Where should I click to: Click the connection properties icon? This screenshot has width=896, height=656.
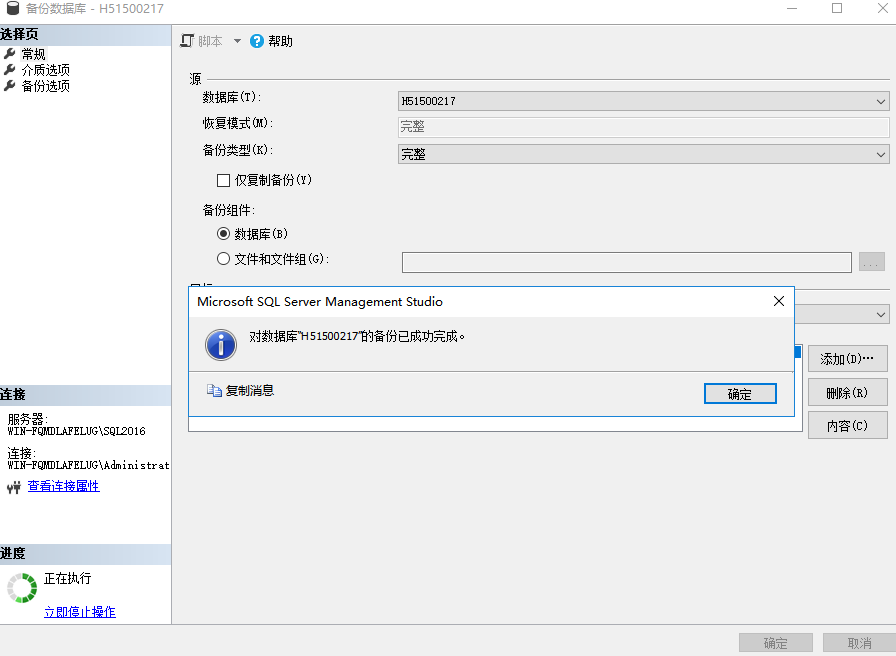(14, 487)
